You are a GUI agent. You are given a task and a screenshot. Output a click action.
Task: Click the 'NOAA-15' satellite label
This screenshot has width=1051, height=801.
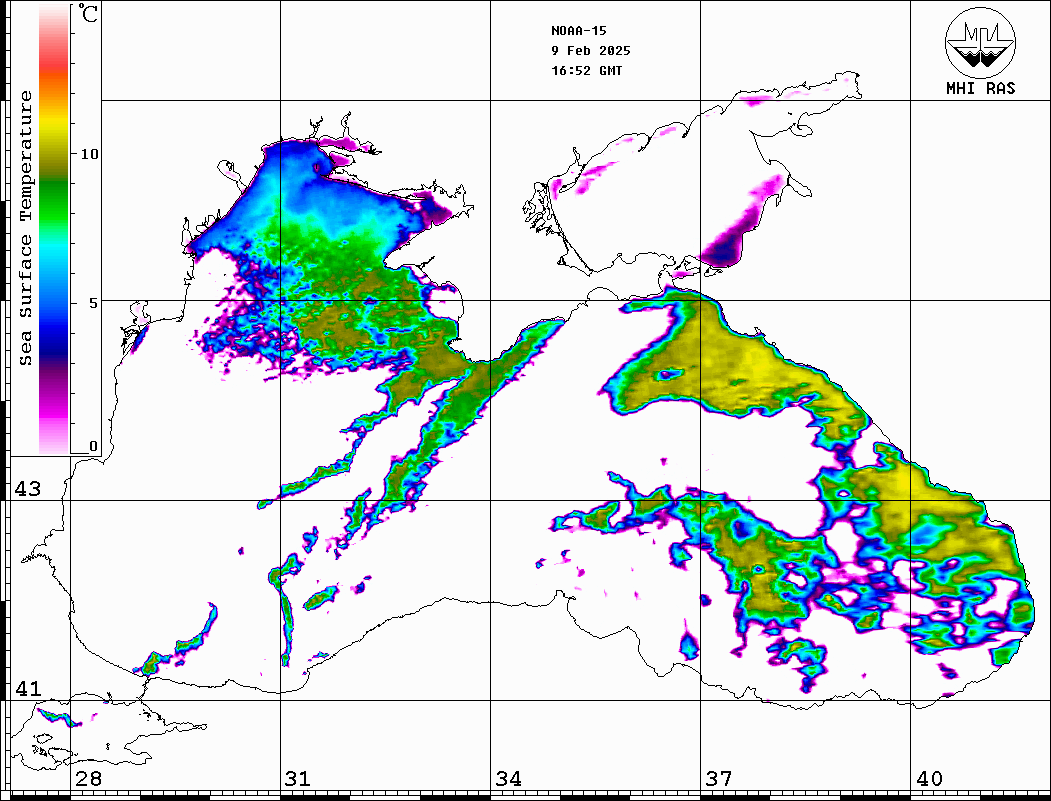[578, 31]
